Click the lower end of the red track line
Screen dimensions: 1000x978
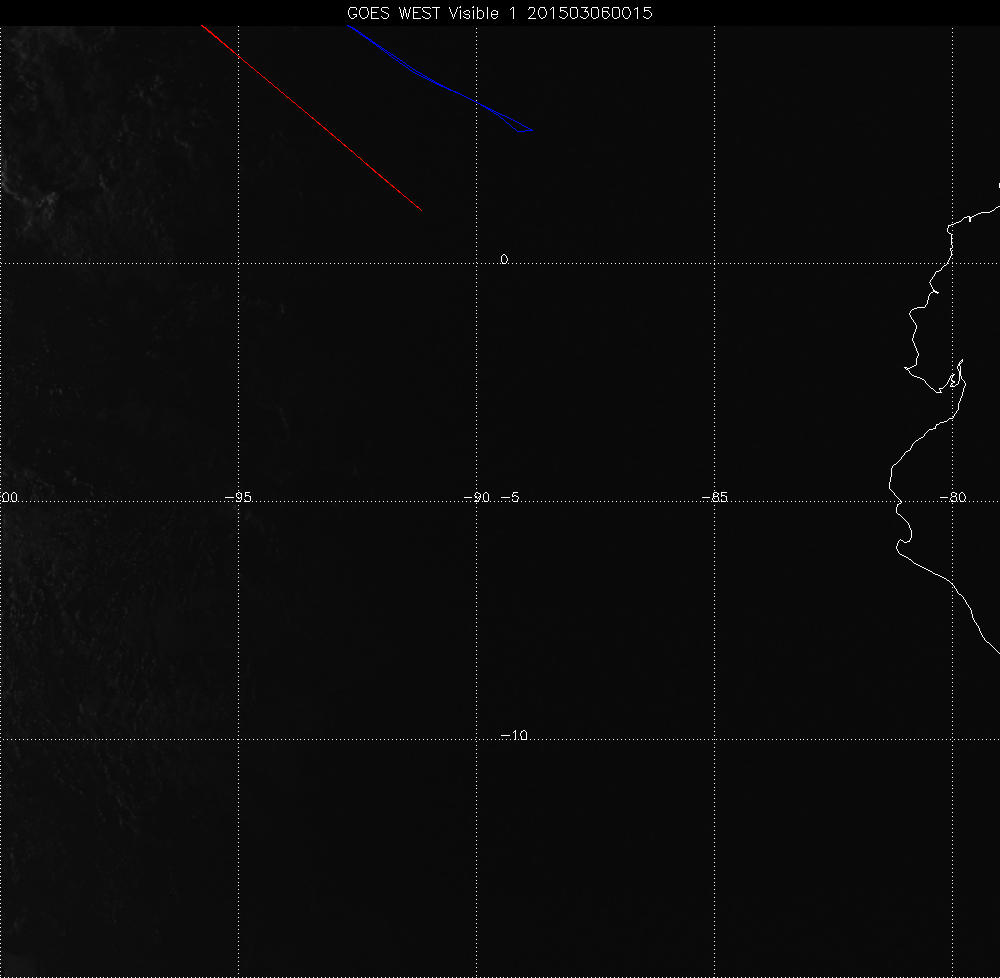coord(419,208)
